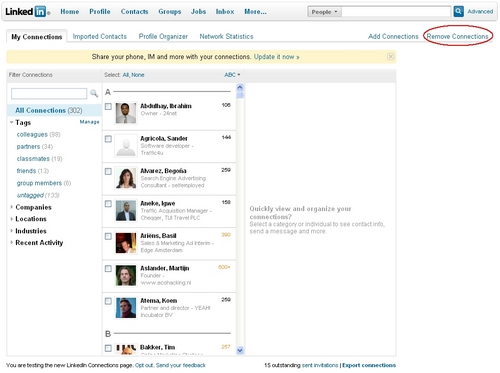Expand the Locations filter
500x373 pixels.
(x=12, y=219)
